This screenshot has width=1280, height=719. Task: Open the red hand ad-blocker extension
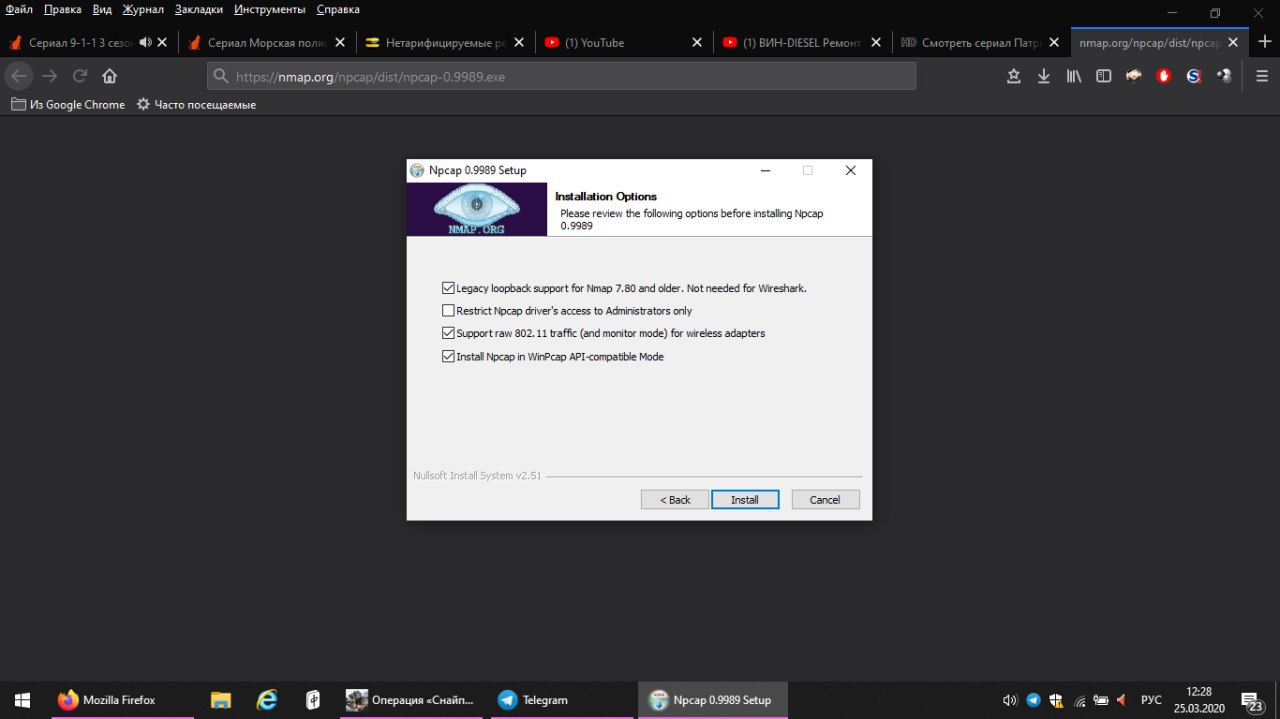tap(1164, 76)
